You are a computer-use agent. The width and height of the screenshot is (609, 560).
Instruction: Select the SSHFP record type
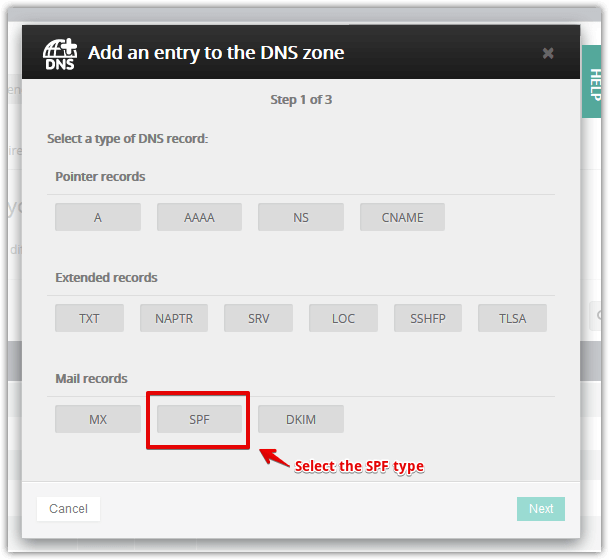click(428, 318)
